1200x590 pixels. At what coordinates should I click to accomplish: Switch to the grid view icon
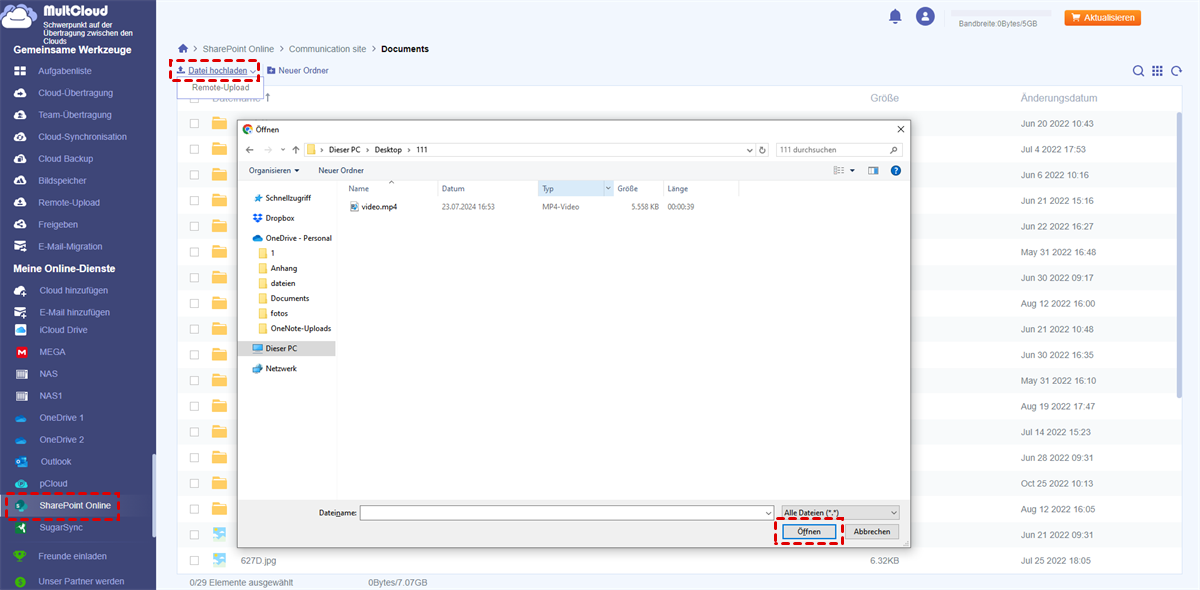click(1157, 71)
